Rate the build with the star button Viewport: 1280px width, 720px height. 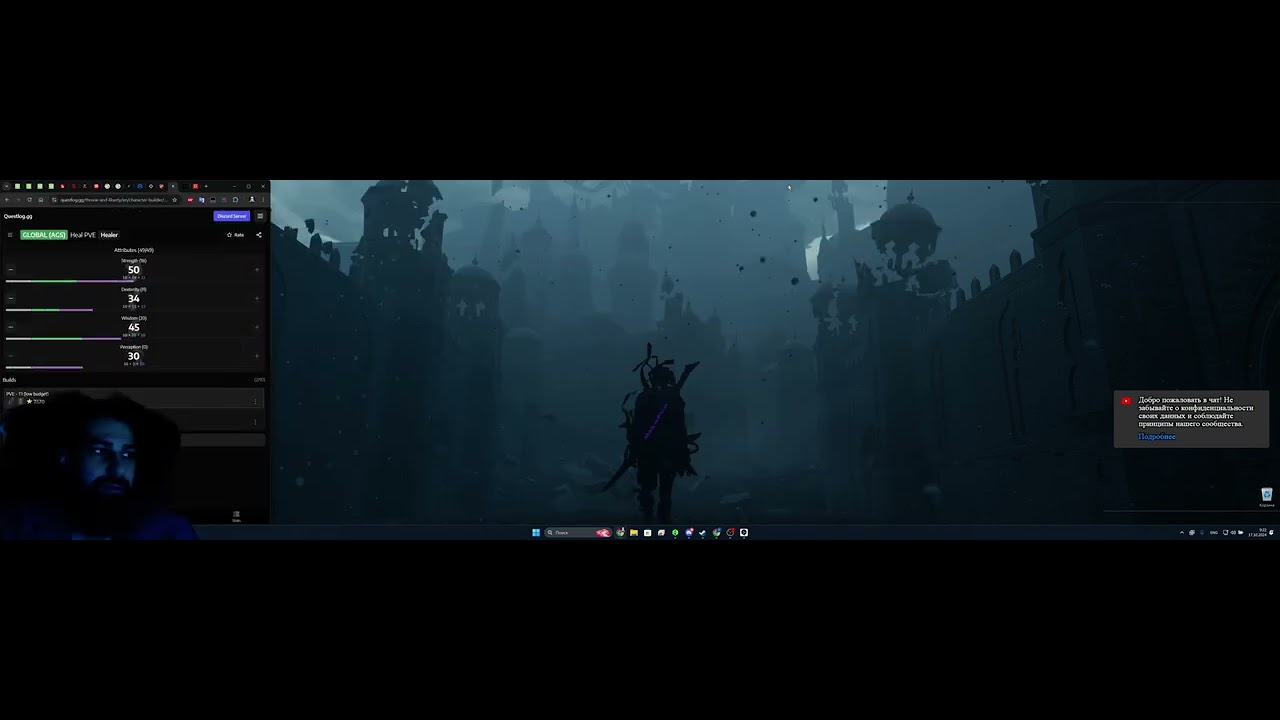coord(236,235)
